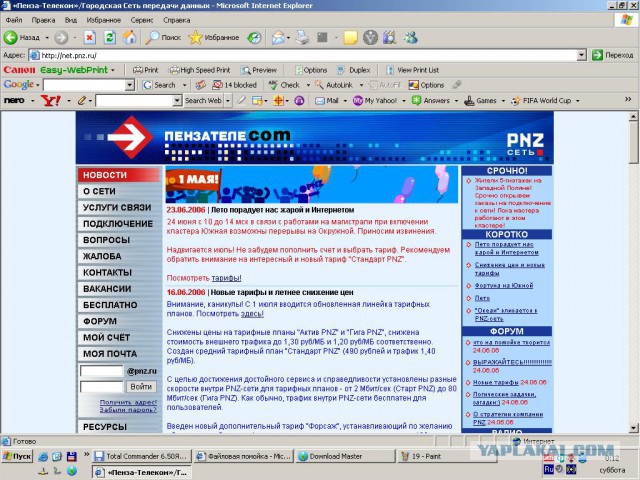Screen dimensions: 640x480
Task: Open 'Получить адрес!' link
Action: (128, 402)
